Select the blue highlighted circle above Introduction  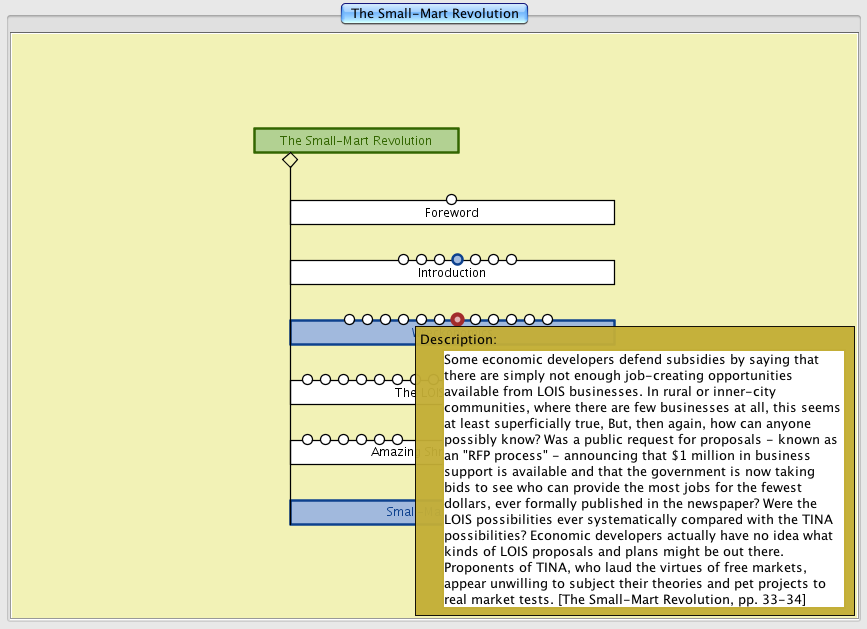click(457, 260)
